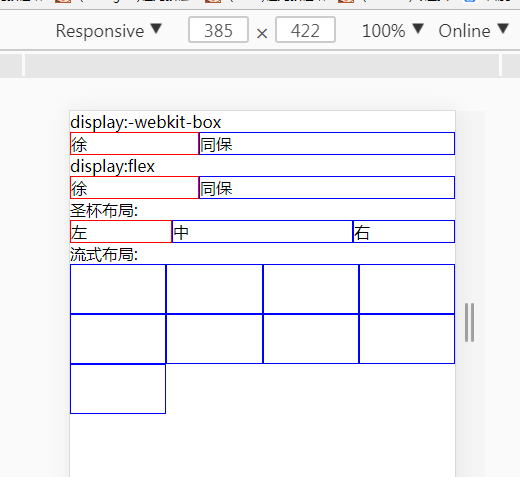This screenshot has height=477, width=520.
Task: Click the '流式布局:' heading text
Action: pos(104,254)
